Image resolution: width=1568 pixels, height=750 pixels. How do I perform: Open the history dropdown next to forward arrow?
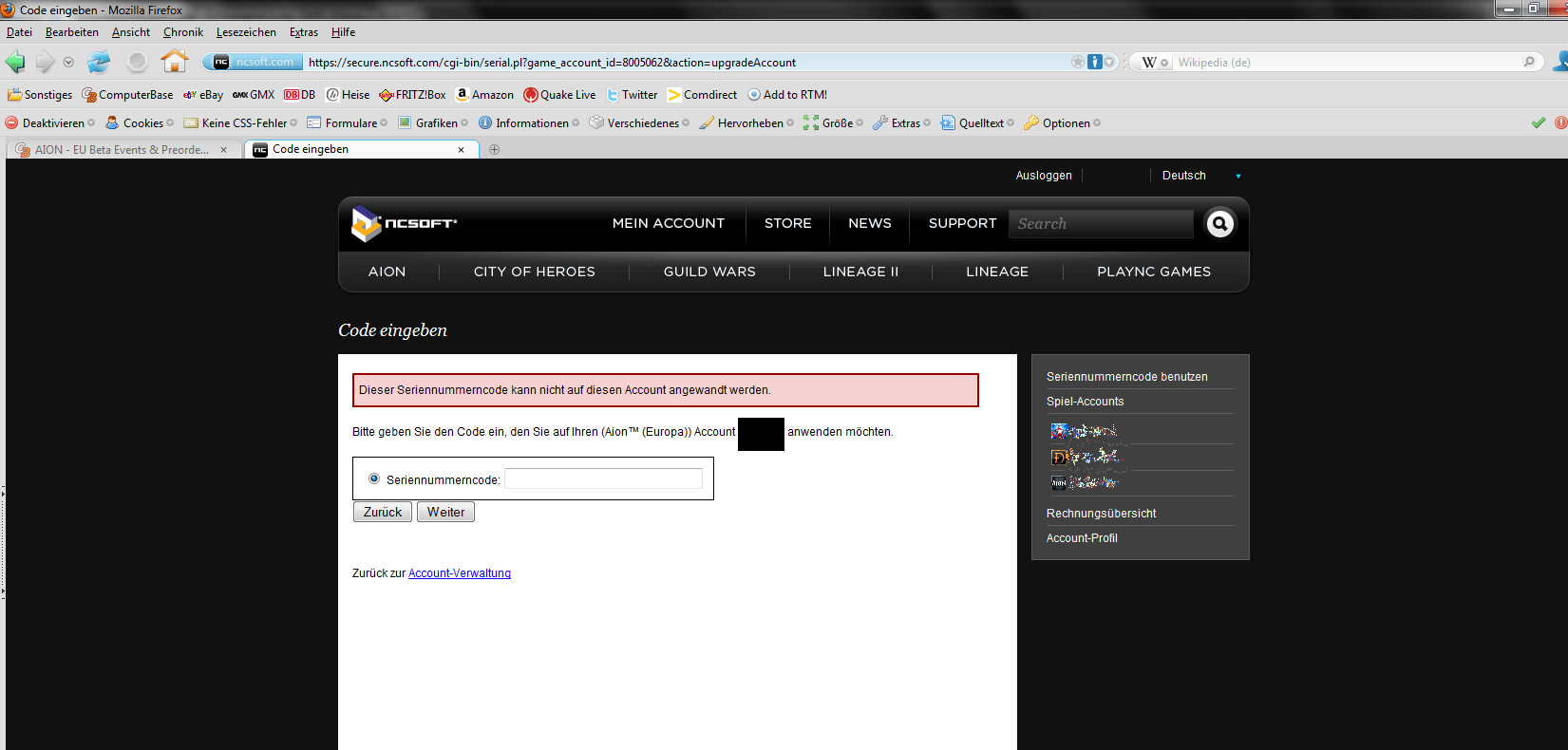[x=68, y=63]
